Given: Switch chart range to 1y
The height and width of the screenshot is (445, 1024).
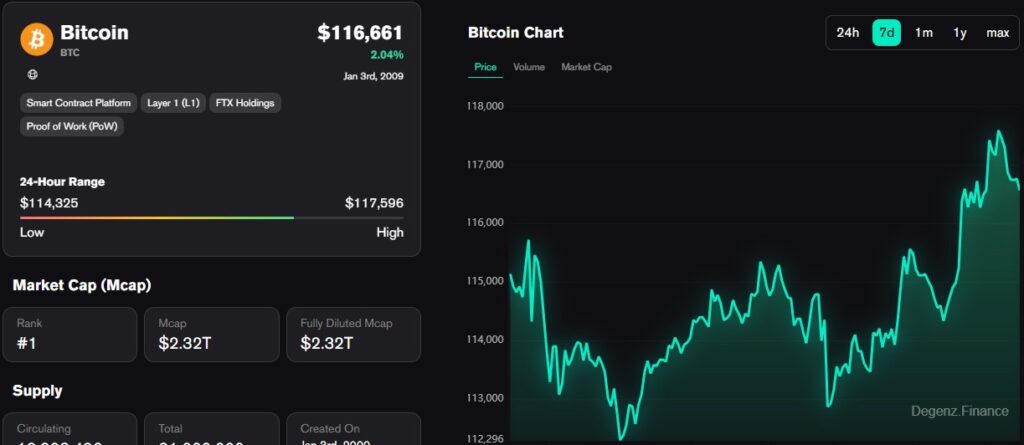Looking at the screenshot, I should click(959, 33).
